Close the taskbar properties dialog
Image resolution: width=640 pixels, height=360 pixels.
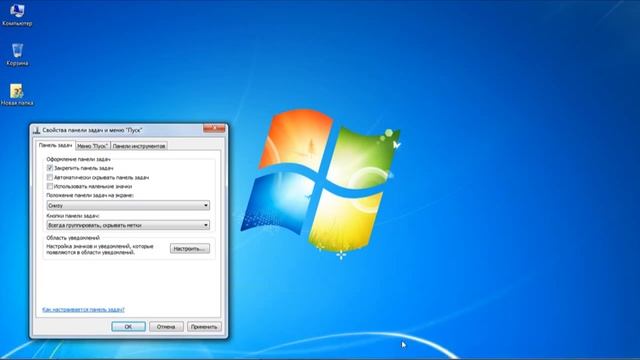(x=214, y=129)
